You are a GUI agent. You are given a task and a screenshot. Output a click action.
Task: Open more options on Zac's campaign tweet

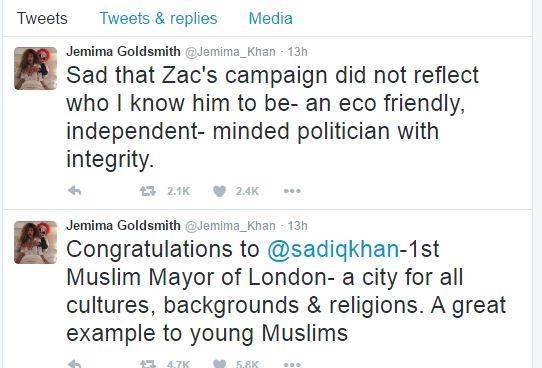coord(292,191)
